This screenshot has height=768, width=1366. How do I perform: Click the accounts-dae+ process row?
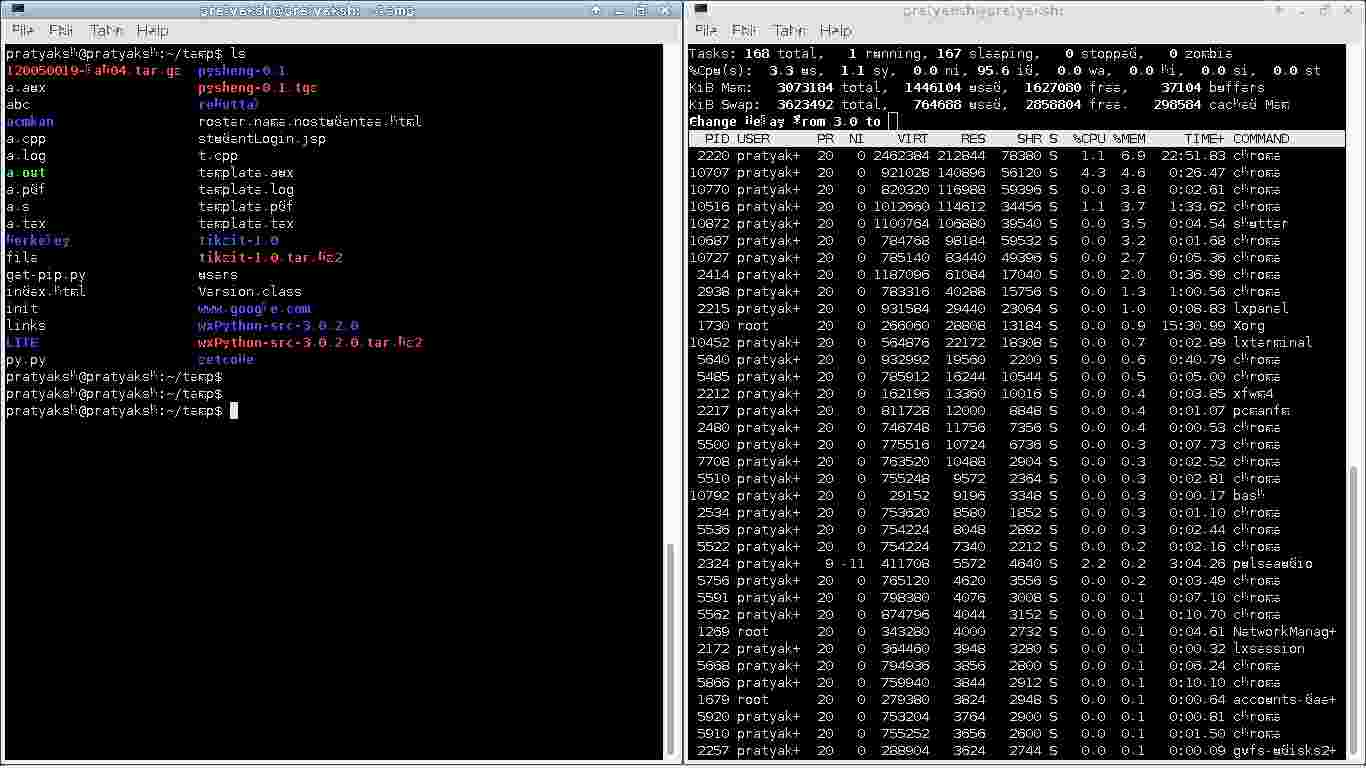pos(1016,700)
